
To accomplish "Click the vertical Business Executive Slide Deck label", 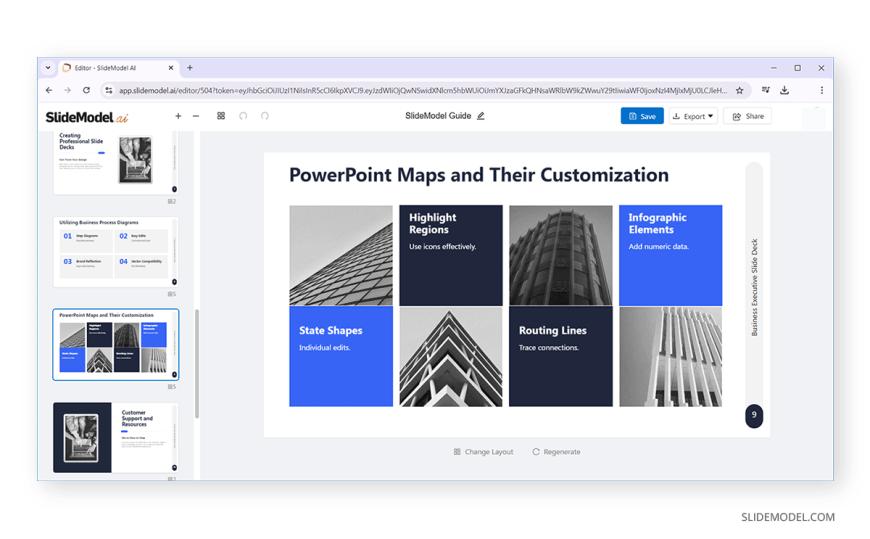I will 754,288.
